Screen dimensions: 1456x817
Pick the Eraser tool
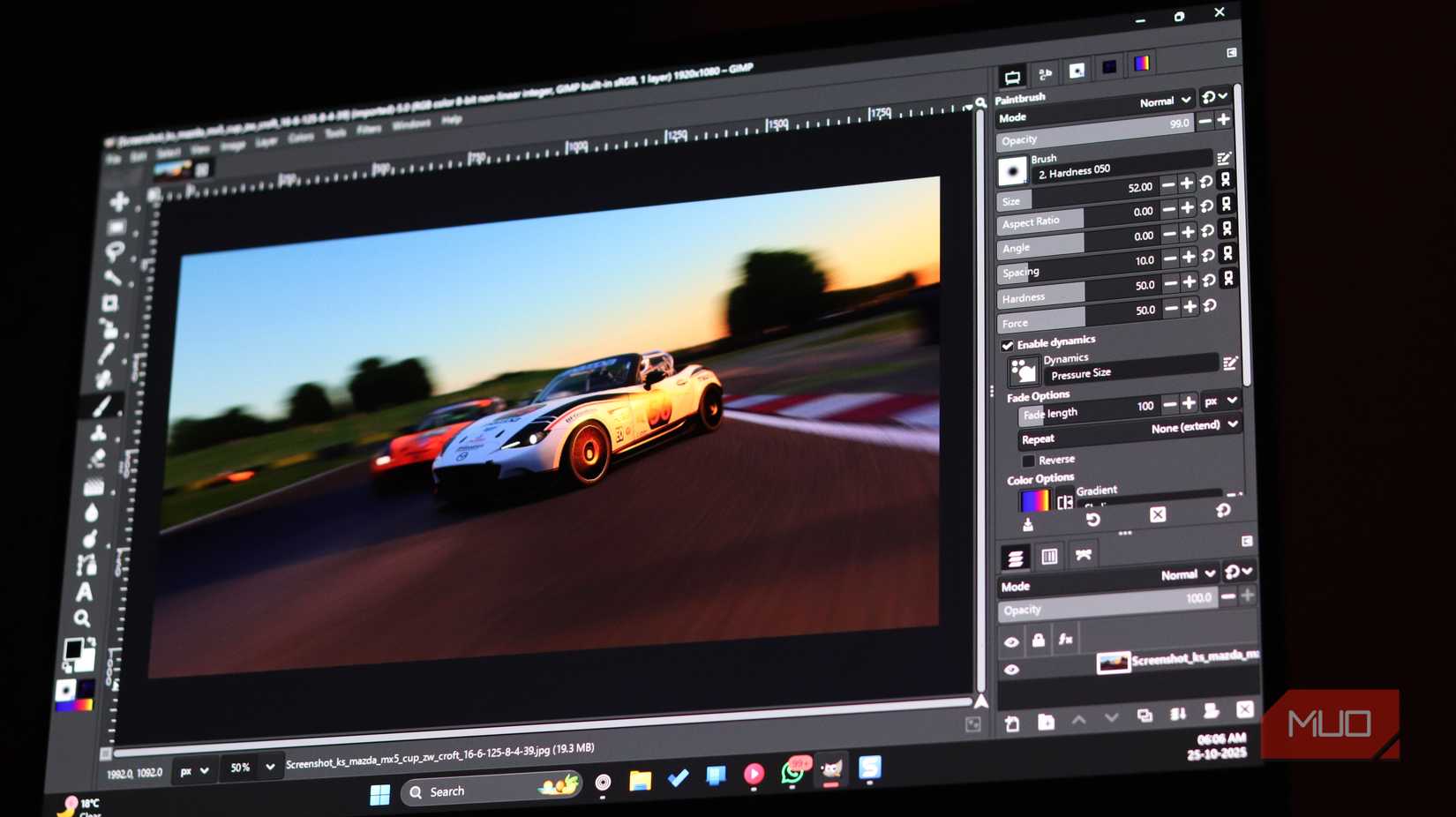point(96,459)
